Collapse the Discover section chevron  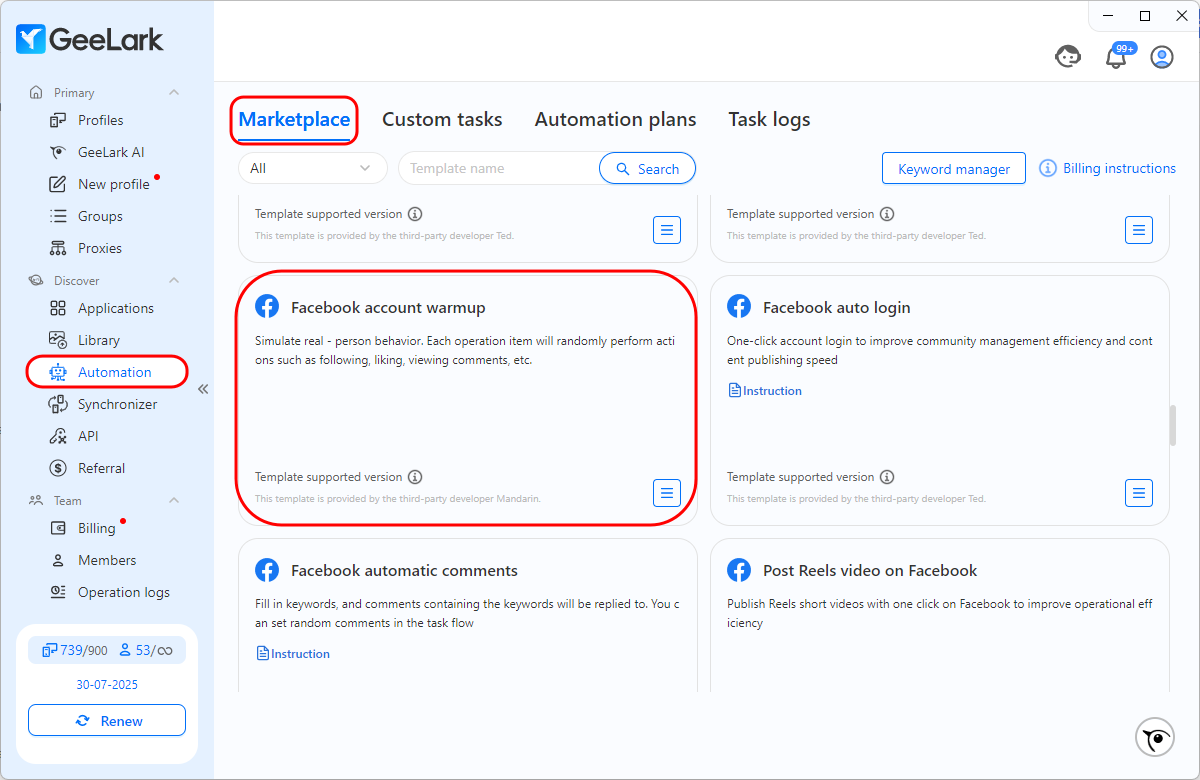(x=174, y=281)
